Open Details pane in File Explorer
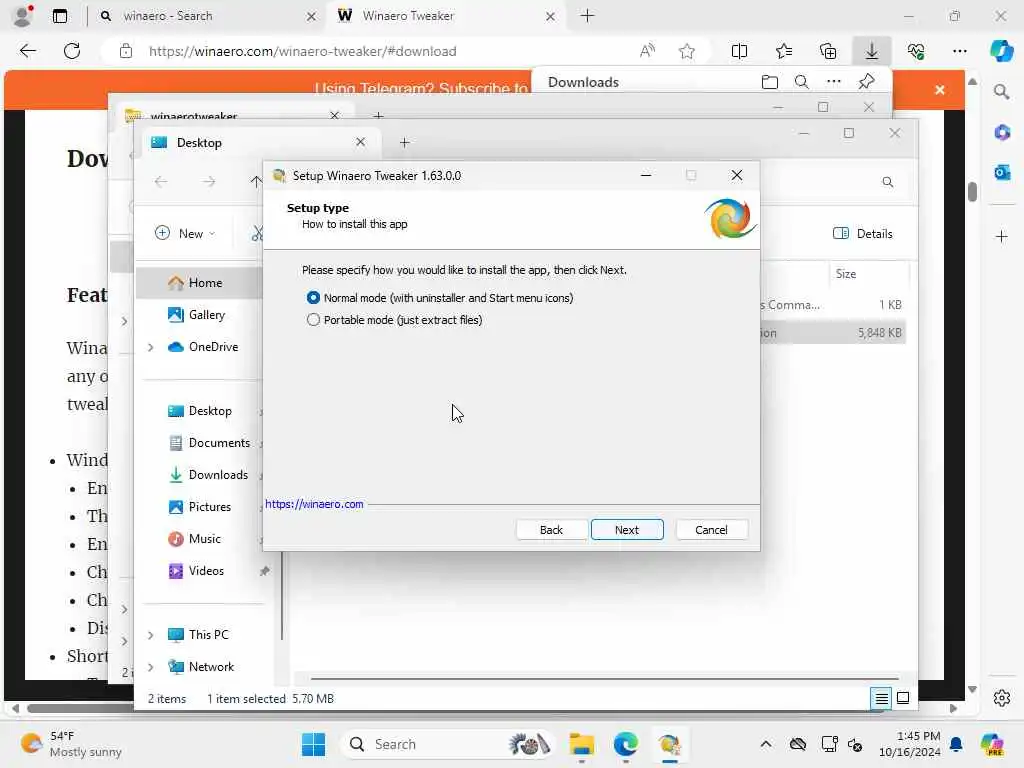This screenshot has width=1024, height=768. 863,233
